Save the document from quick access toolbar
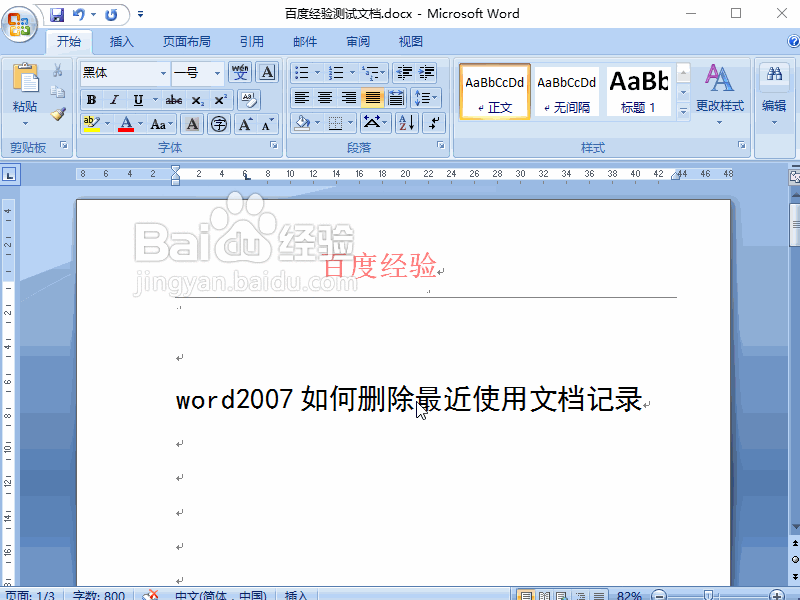This screenshot has width=800, height=600. 57,14
